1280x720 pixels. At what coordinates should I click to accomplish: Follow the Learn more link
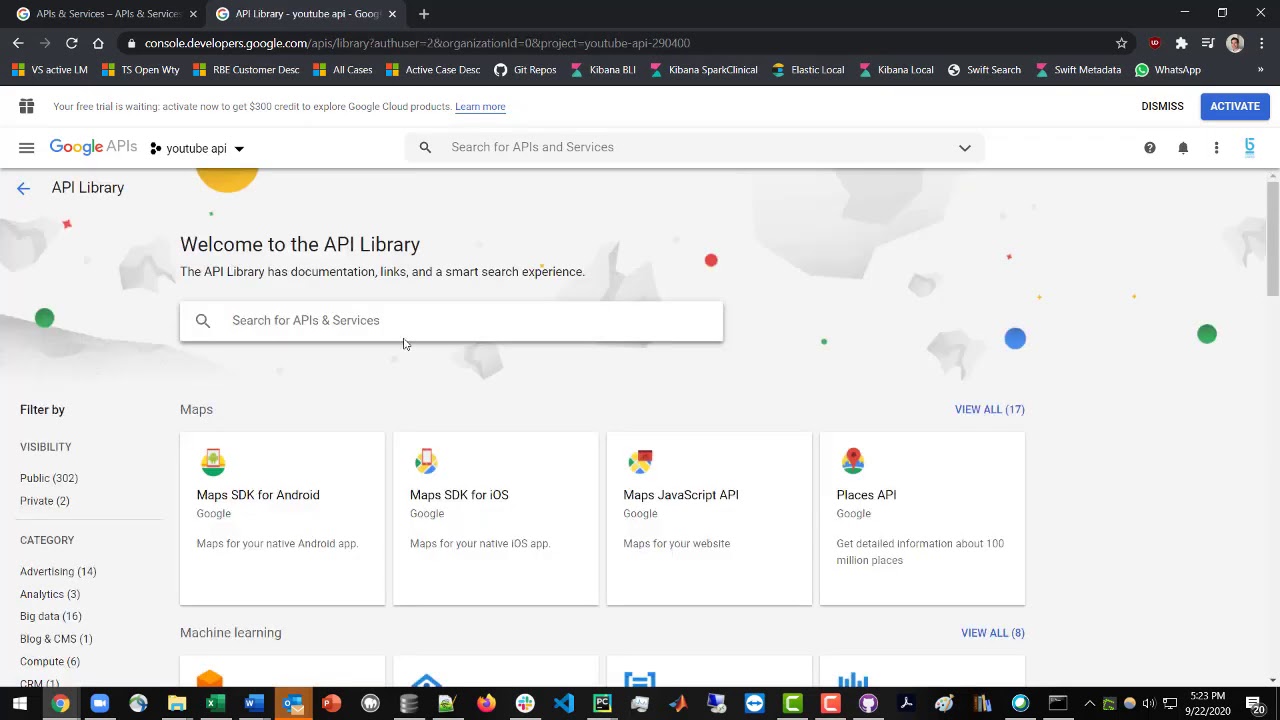tap(480, 106)
